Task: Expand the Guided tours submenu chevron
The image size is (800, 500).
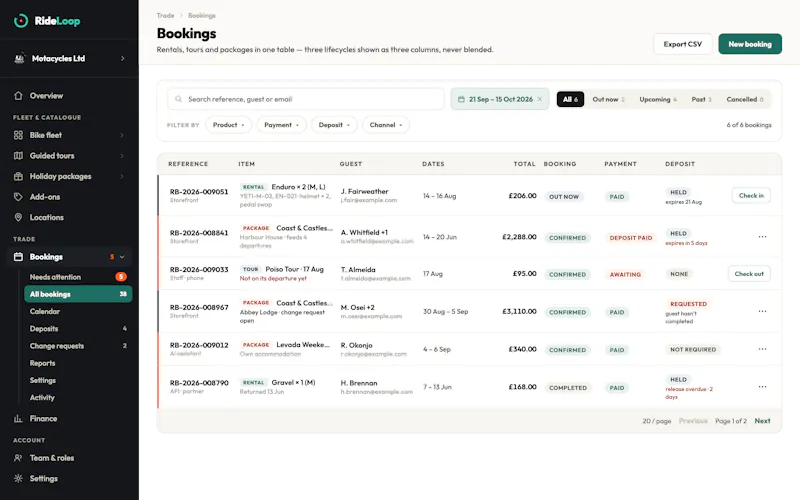Action: [122, 156]
